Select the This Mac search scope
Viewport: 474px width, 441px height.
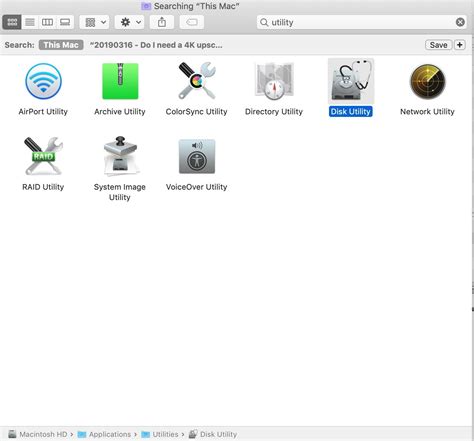(x=61, y=45)
